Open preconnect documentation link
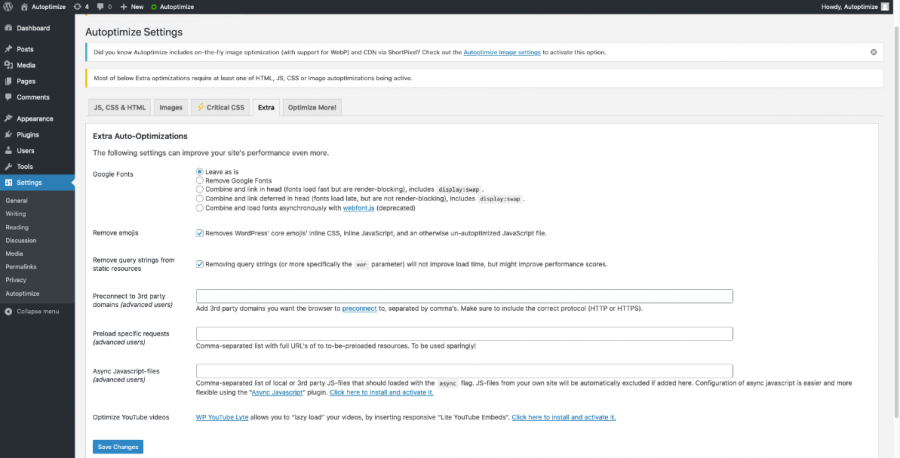 tap(359, 309)
